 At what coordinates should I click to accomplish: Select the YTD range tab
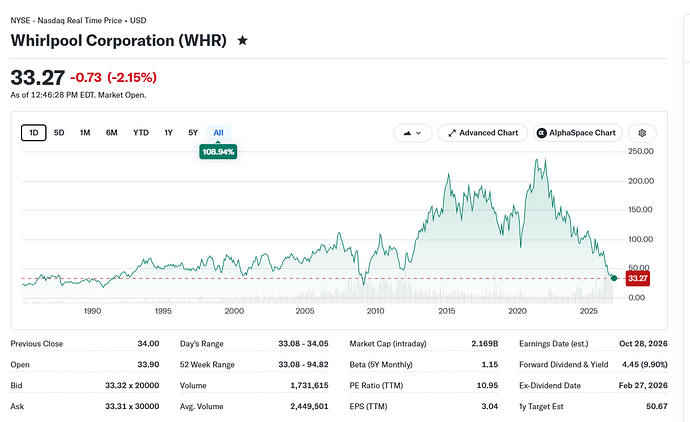(141, 133)
